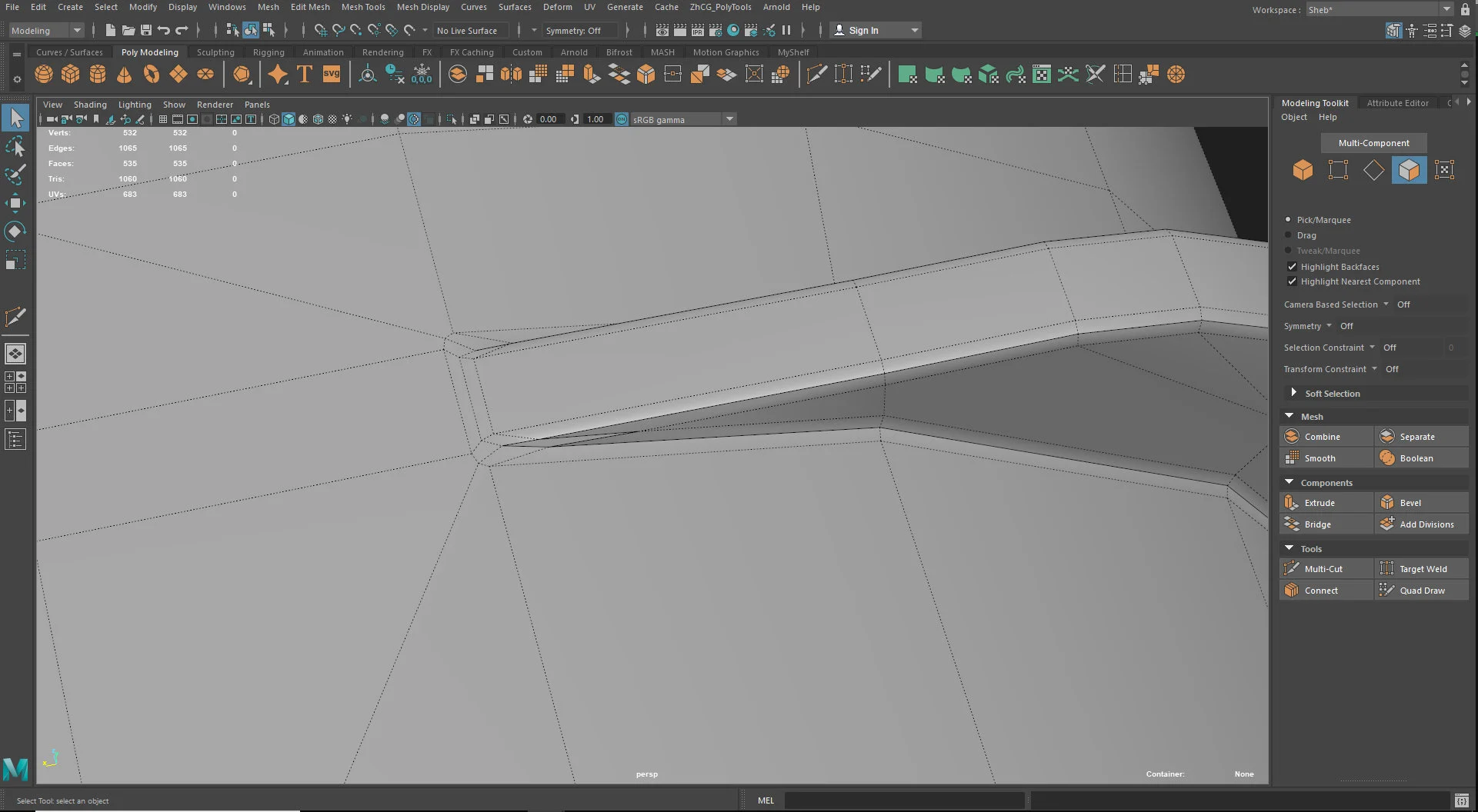The width and height of the screenshot is (1478, 812).
Task: Activate the Rotate tool in toolbox
Action: pos(15,231)
